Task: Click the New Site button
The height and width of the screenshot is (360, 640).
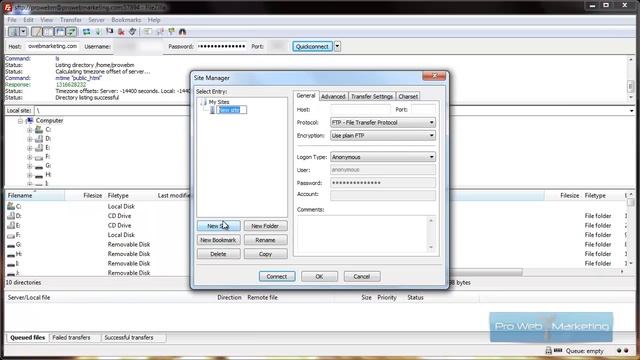Action: (x=218, y=226)
